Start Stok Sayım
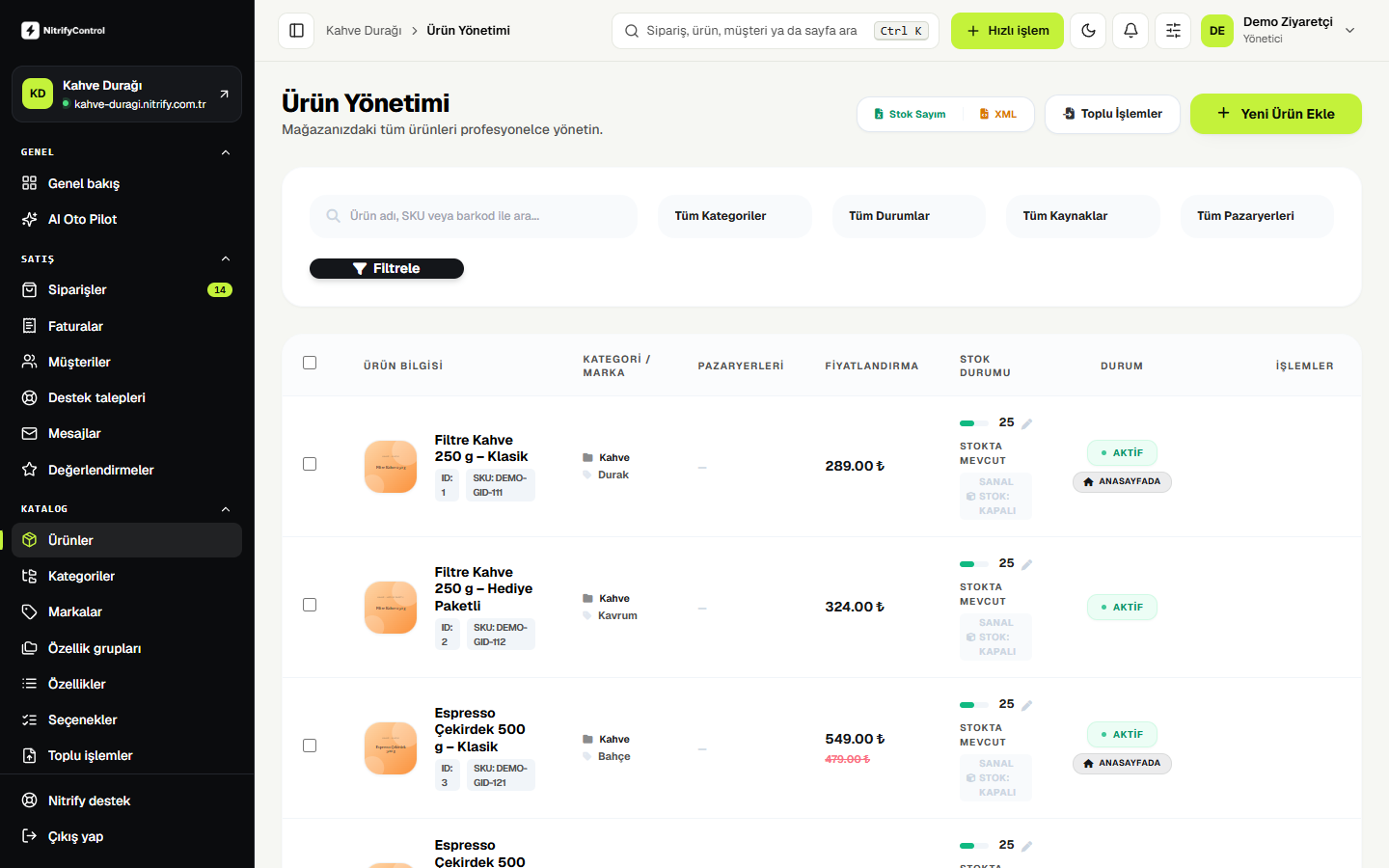Image resolution: width=1389 pixels, height=868 pixels. [910, 114]
